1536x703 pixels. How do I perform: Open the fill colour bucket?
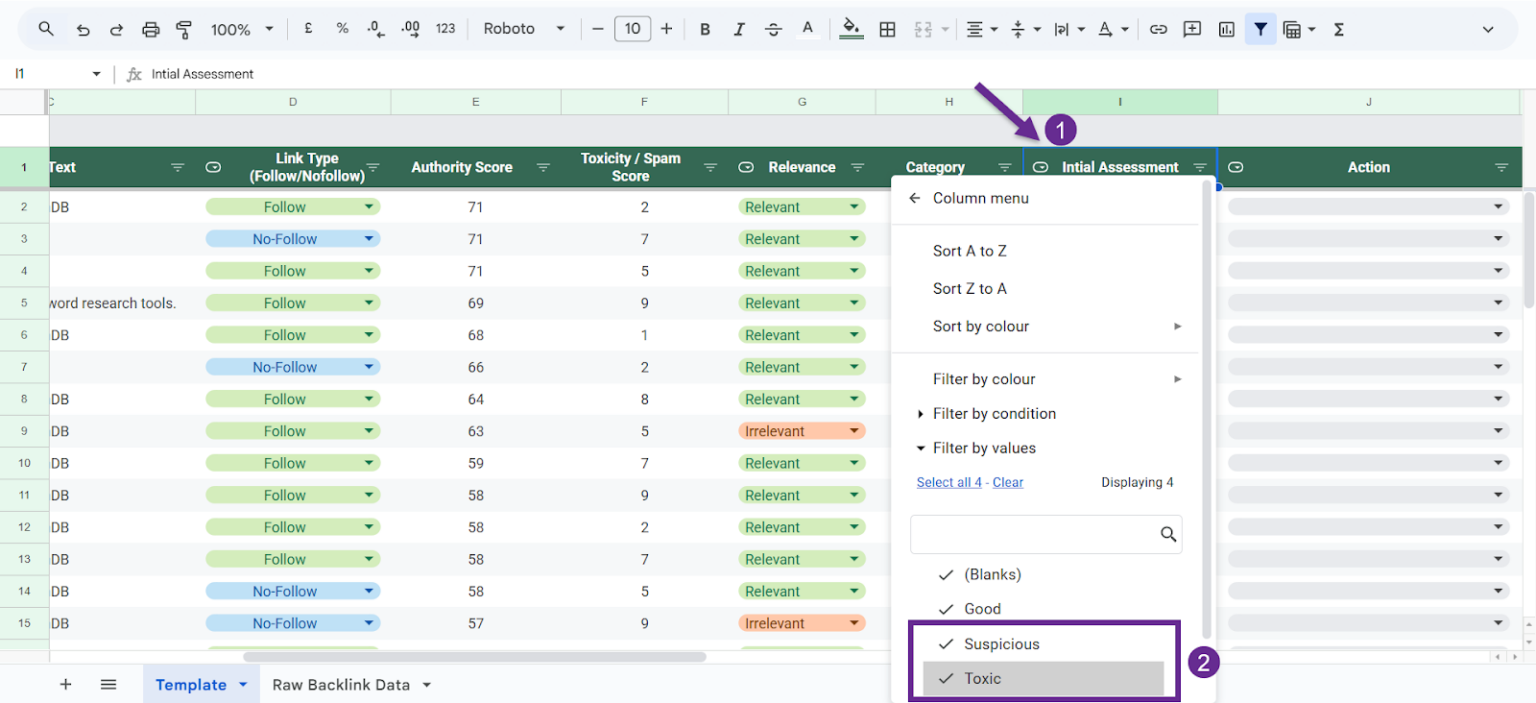pos(851,29)
